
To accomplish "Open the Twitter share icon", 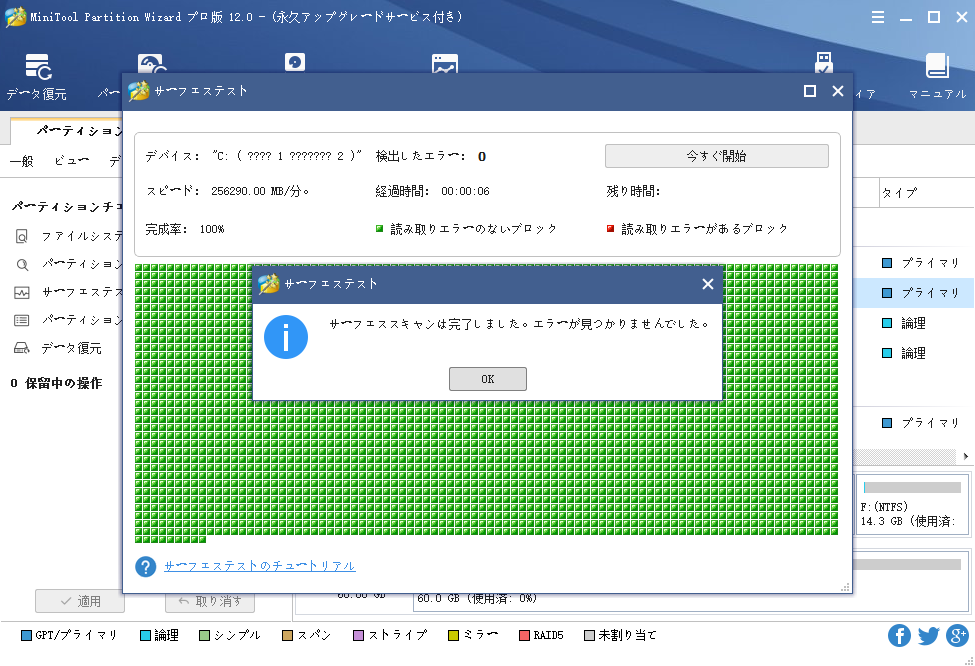I will click(928, 636).
